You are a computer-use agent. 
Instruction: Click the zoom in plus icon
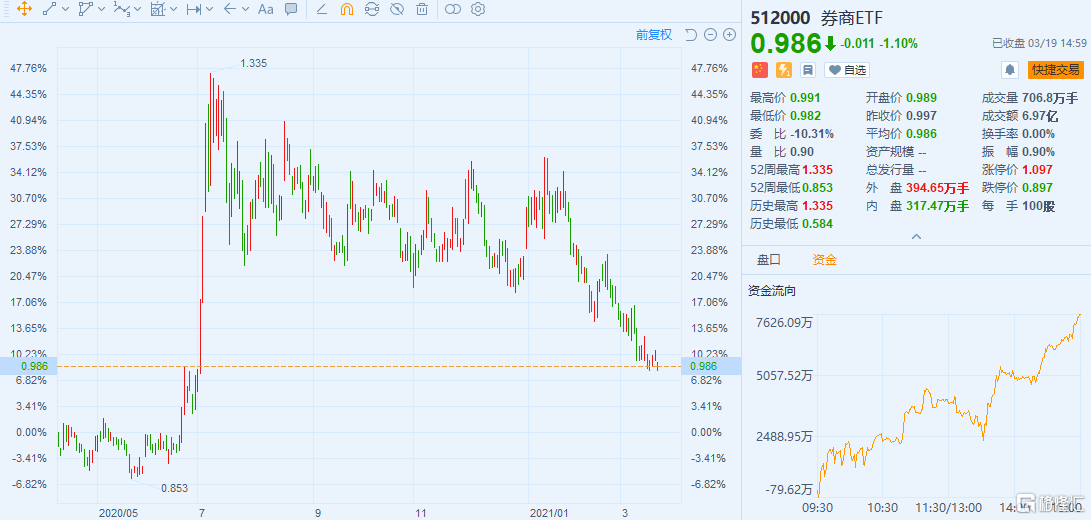click(729, 35)
